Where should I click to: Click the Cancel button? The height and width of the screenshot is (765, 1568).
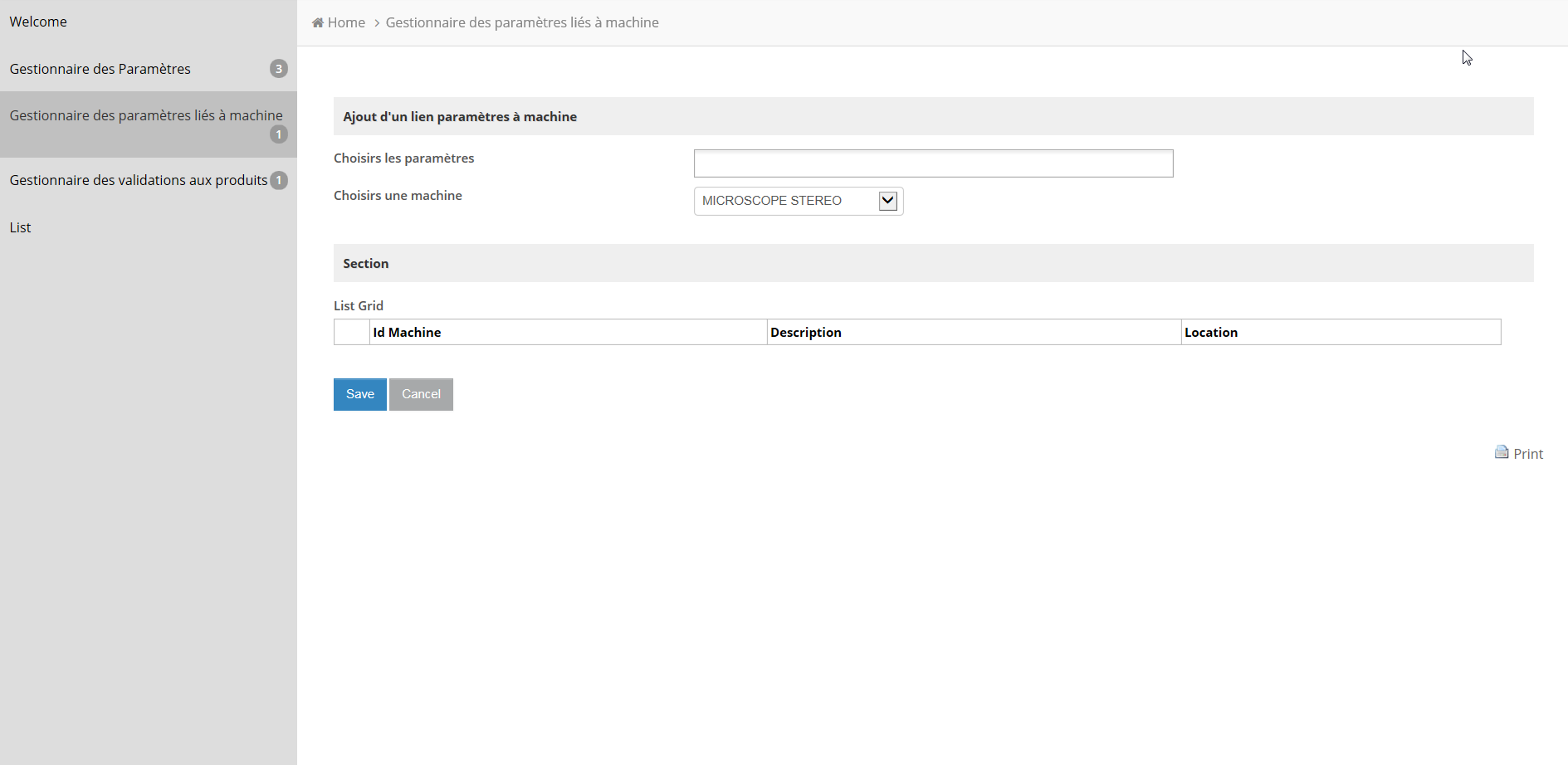pos(421,394)
